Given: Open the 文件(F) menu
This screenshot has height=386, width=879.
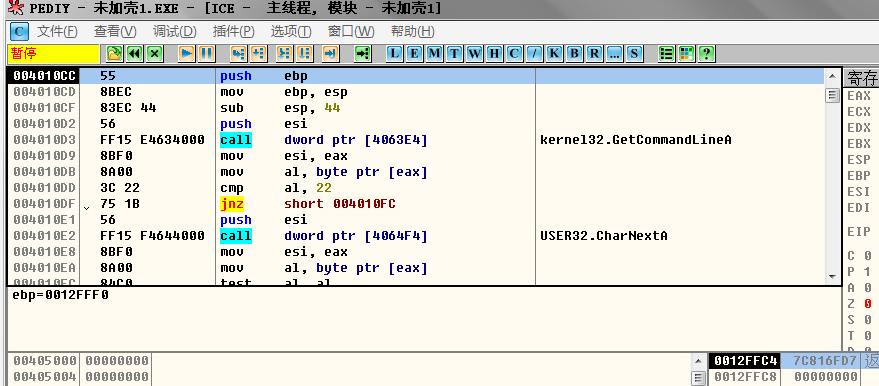Looking at the screenshot, I should click(x=57, y=31).
